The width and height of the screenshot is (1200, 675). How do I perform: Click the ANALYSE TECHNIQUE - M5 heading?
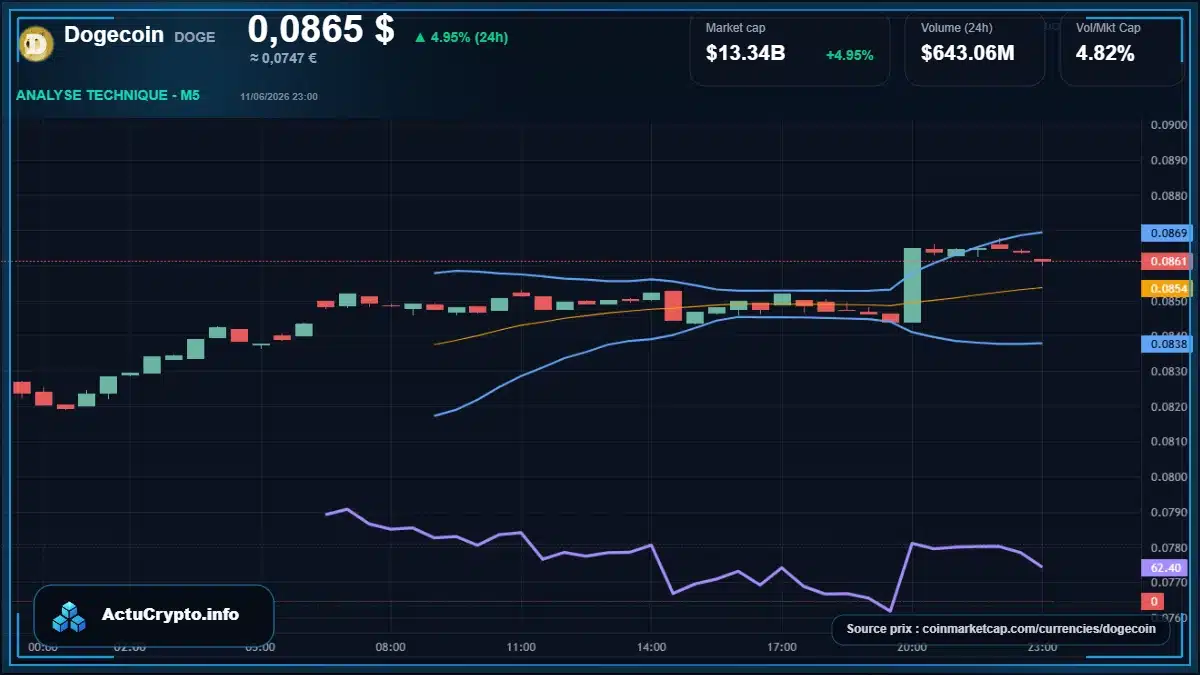point(108,95)
